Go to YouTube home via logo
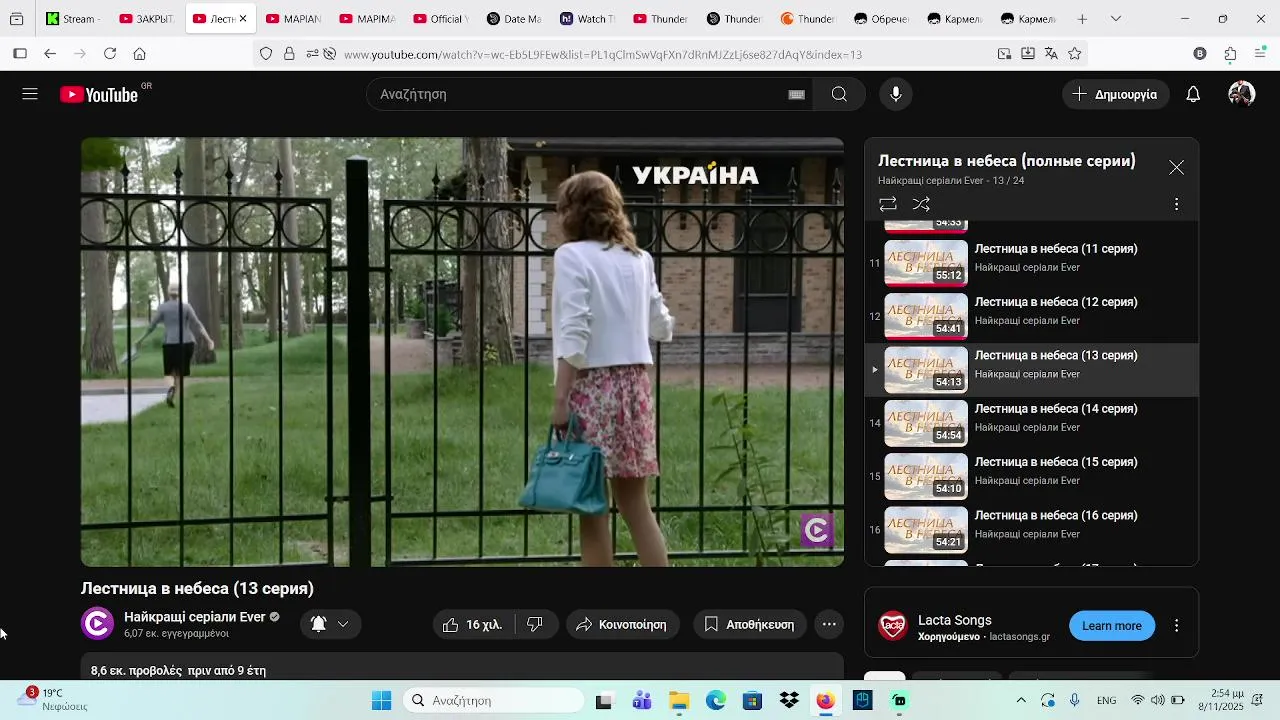 (x=99, y=95)
